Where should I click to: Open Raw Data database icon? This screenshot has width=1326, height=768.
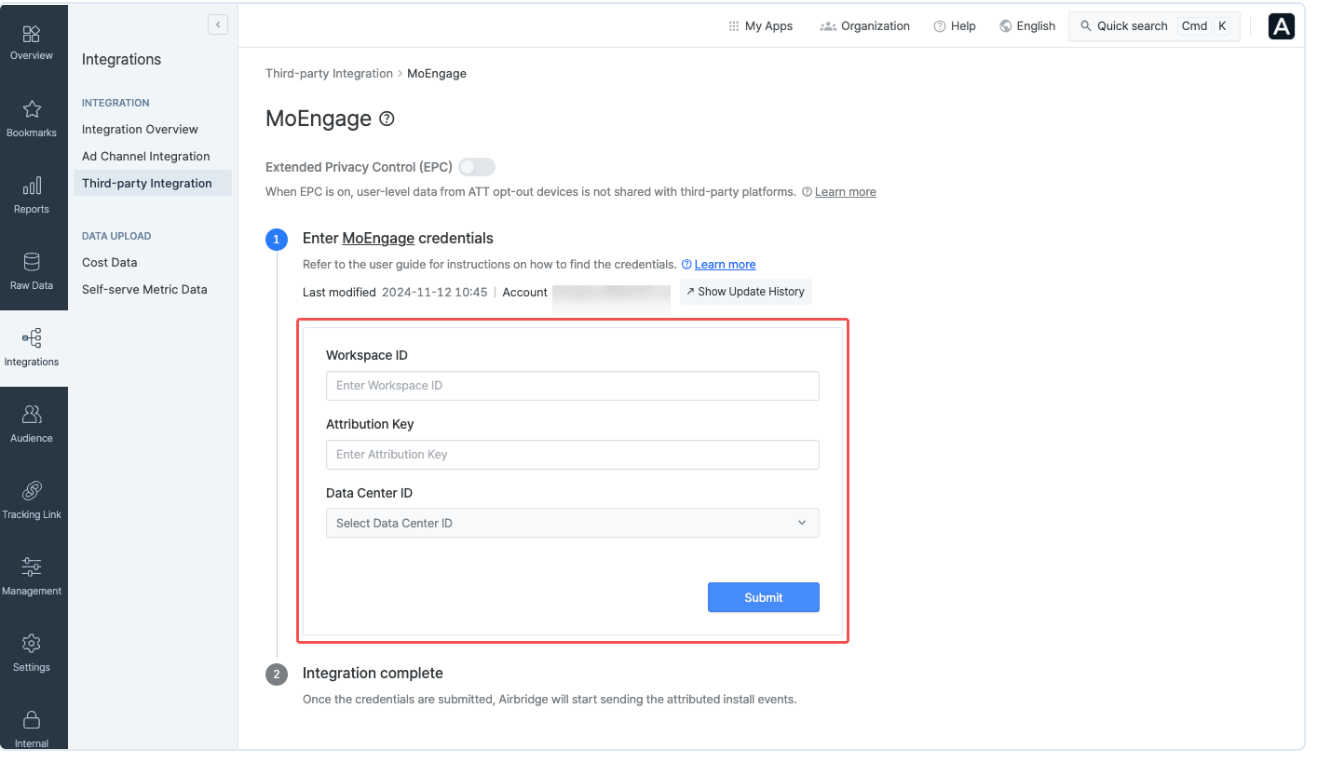pos(31,262)
